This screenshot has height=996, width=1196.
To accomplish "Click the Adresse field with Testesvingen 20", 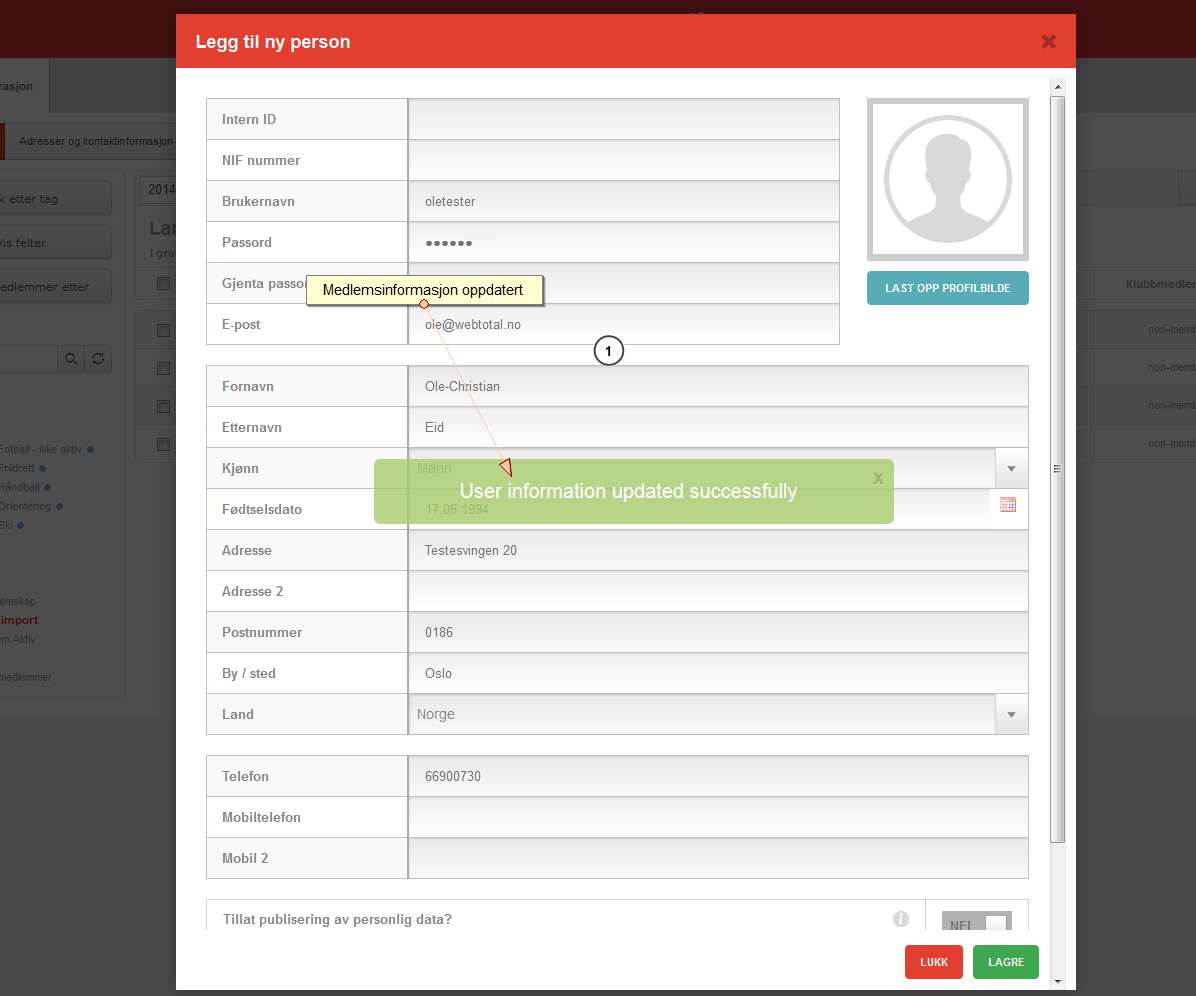I will pos(718,551).
